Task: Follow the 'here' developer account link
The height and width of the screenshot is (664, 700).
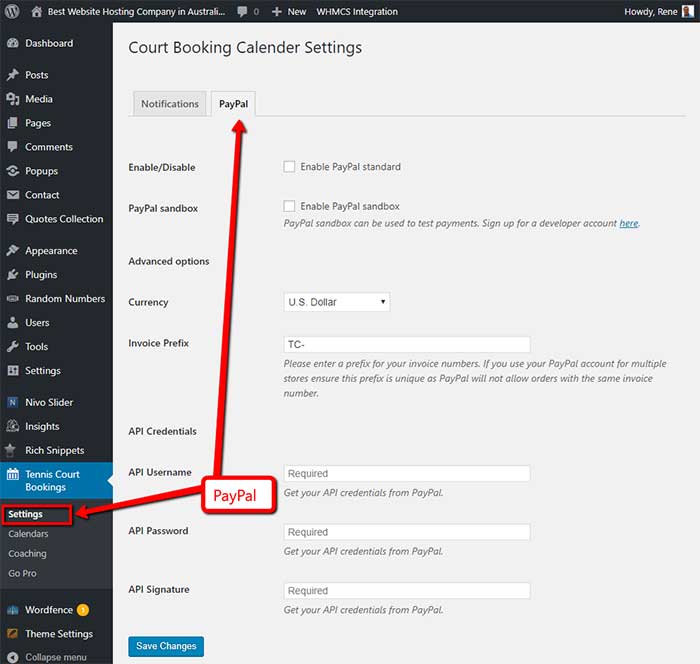Action: click(x=629, y=223)
